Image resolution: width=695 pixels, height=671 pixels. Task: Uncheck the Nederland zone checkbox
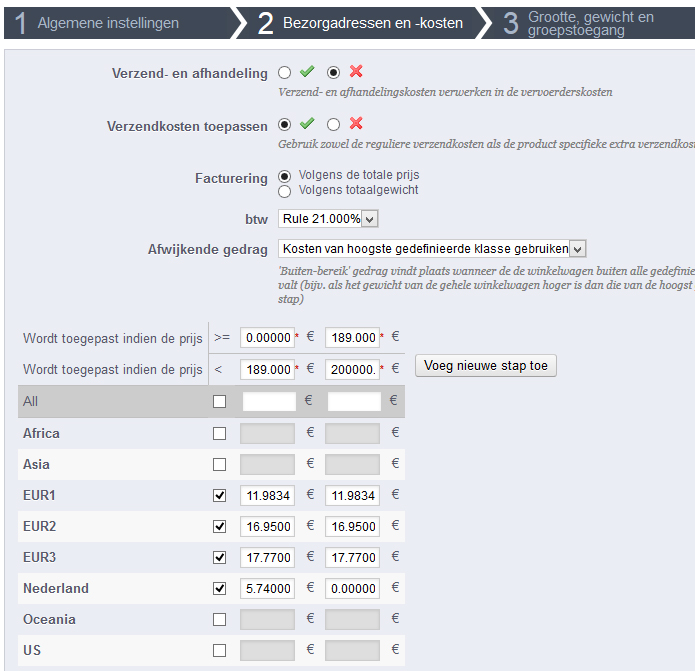coord(219,589)
